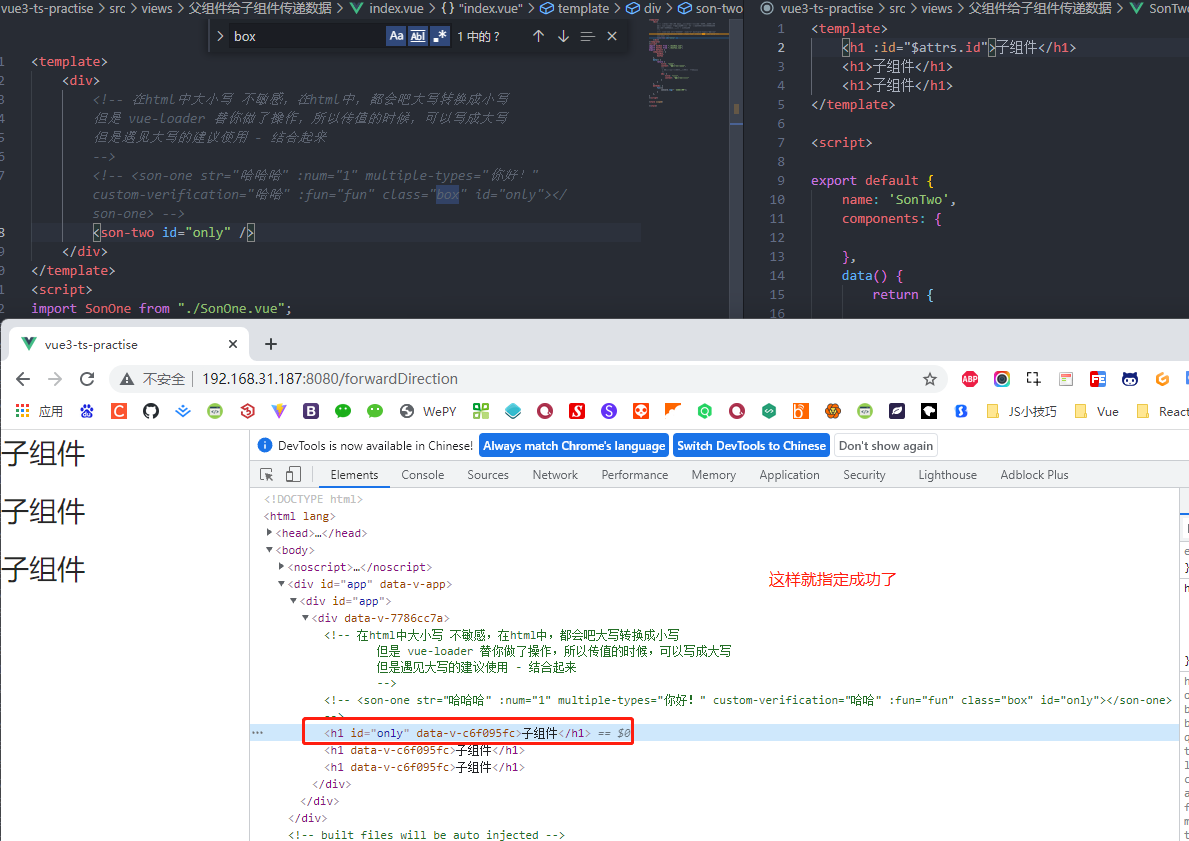Activate the element inspector picker
1189x841 pixels.
pyautogui.click(x=266, y=475)
